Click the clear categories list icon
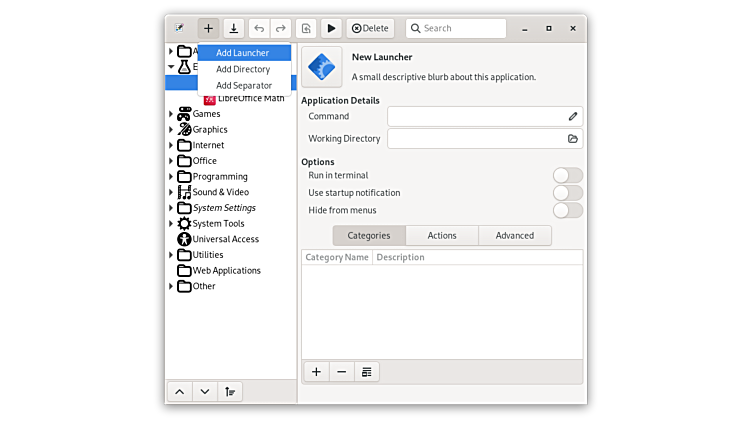 coord(367,372)
